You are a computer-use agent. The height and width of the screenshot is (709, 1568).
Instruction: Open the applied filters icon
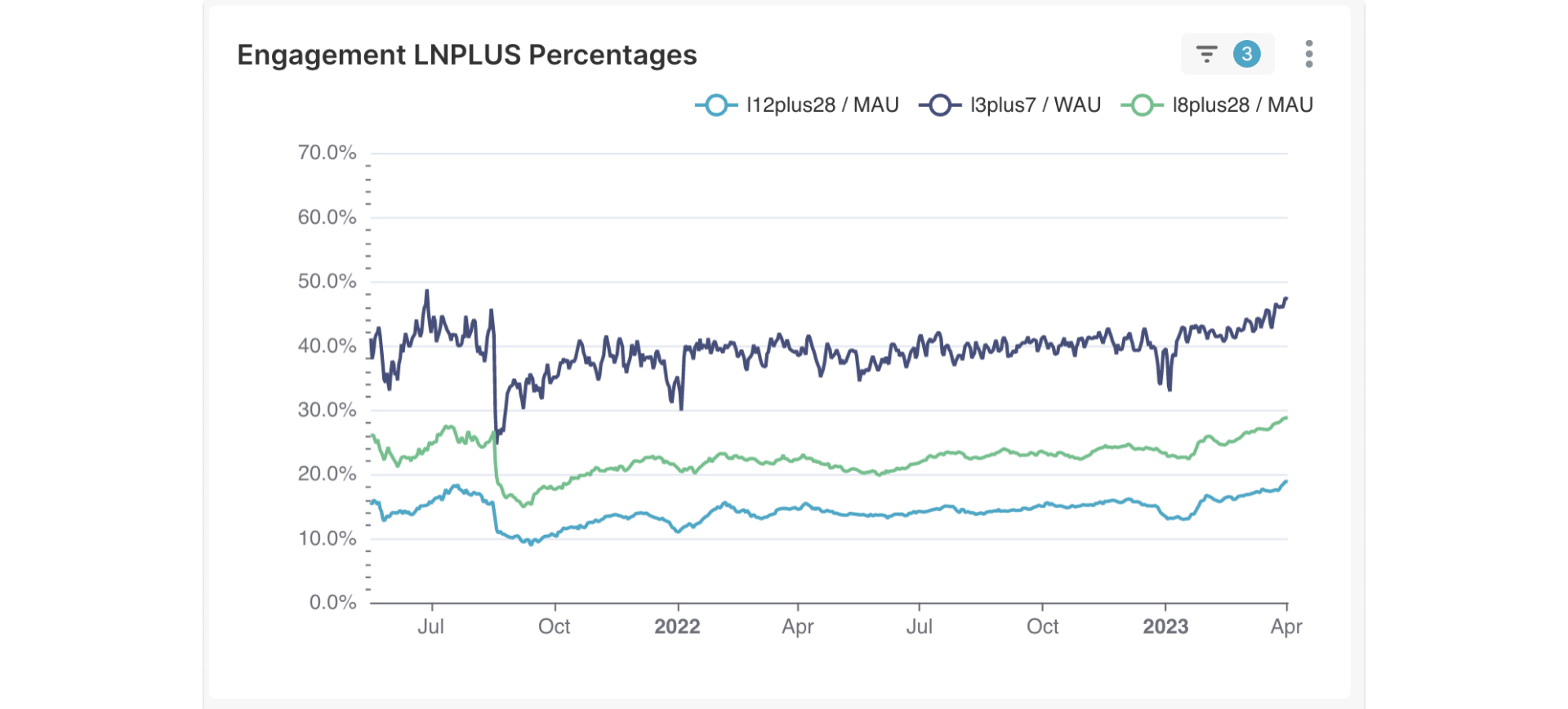1206,55
